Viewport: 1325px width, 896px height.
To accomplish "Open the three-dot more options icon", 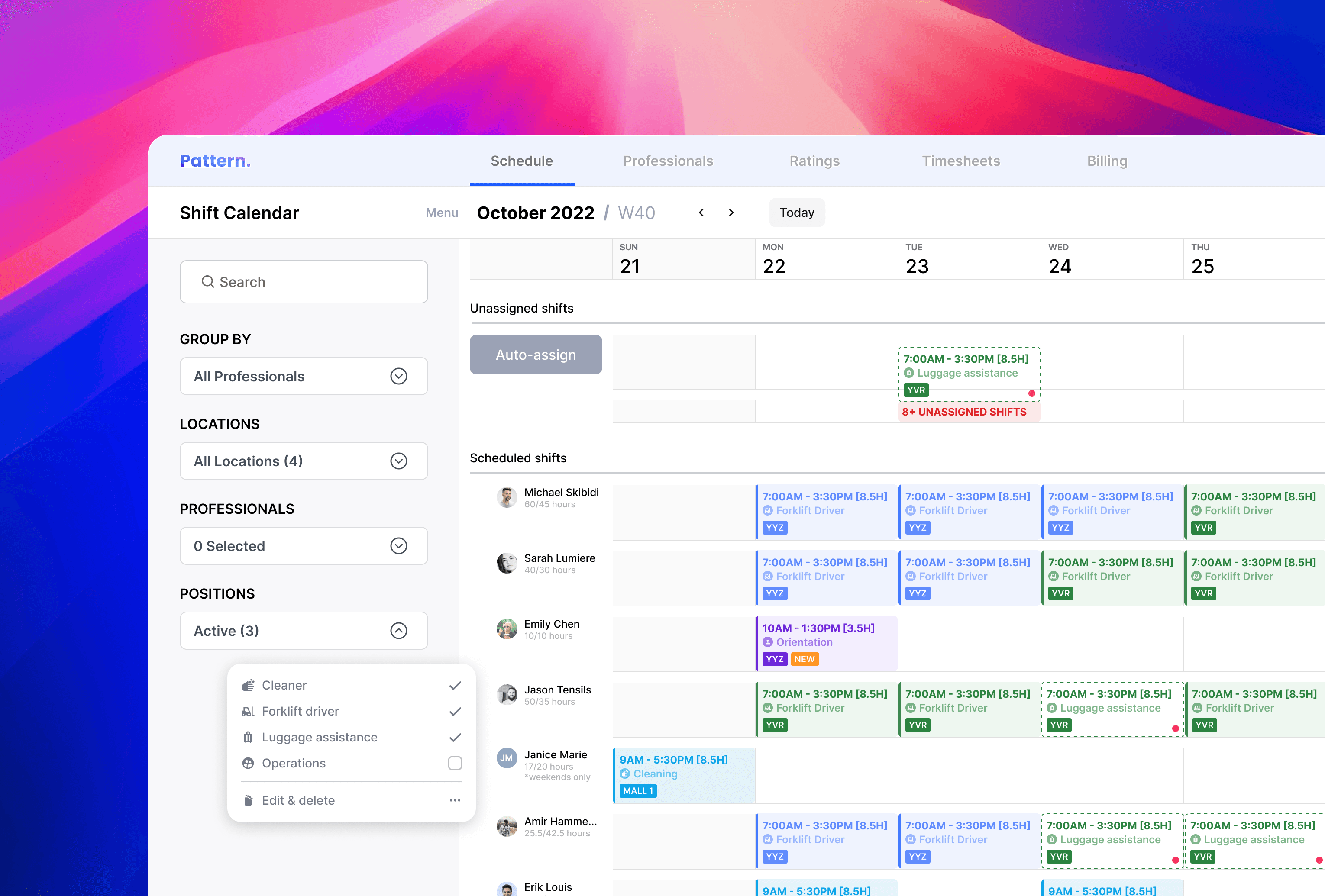I will click(454, 800).
